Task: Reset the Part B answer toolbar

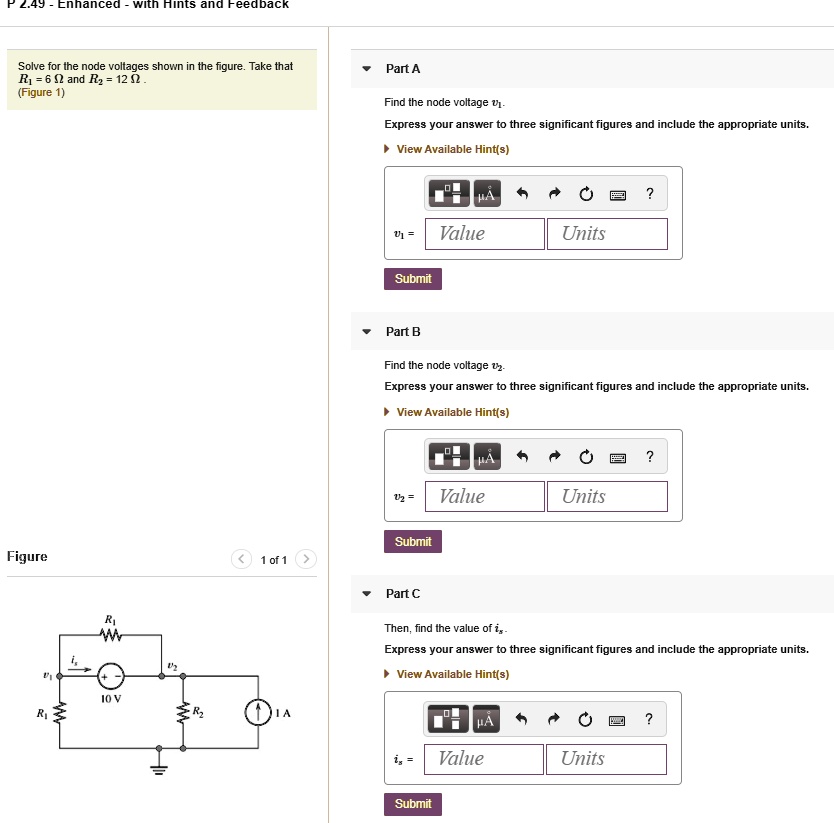Action: click(586, 456)
